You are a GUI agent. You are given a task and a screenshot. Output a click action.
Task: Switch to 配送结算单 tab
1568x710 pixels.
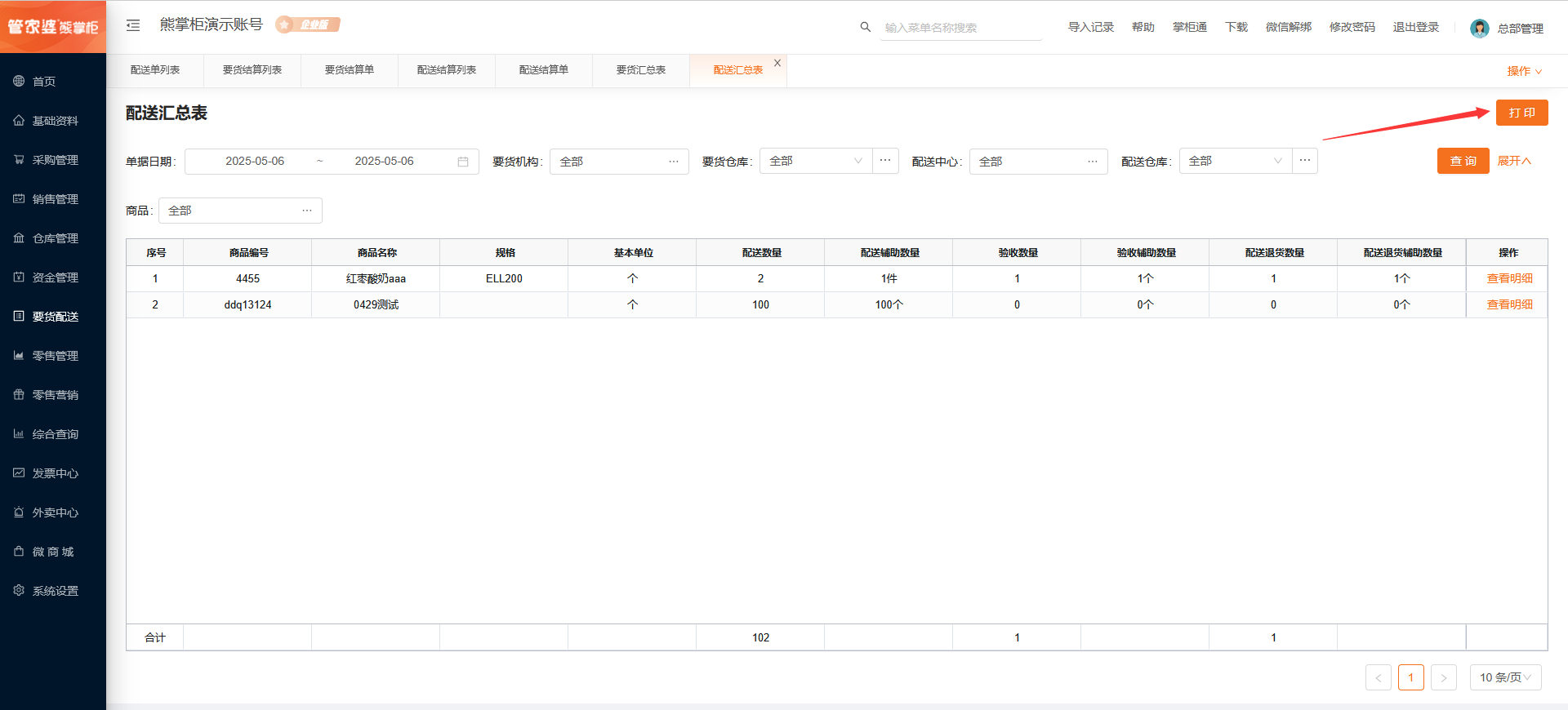click(544, 70)
